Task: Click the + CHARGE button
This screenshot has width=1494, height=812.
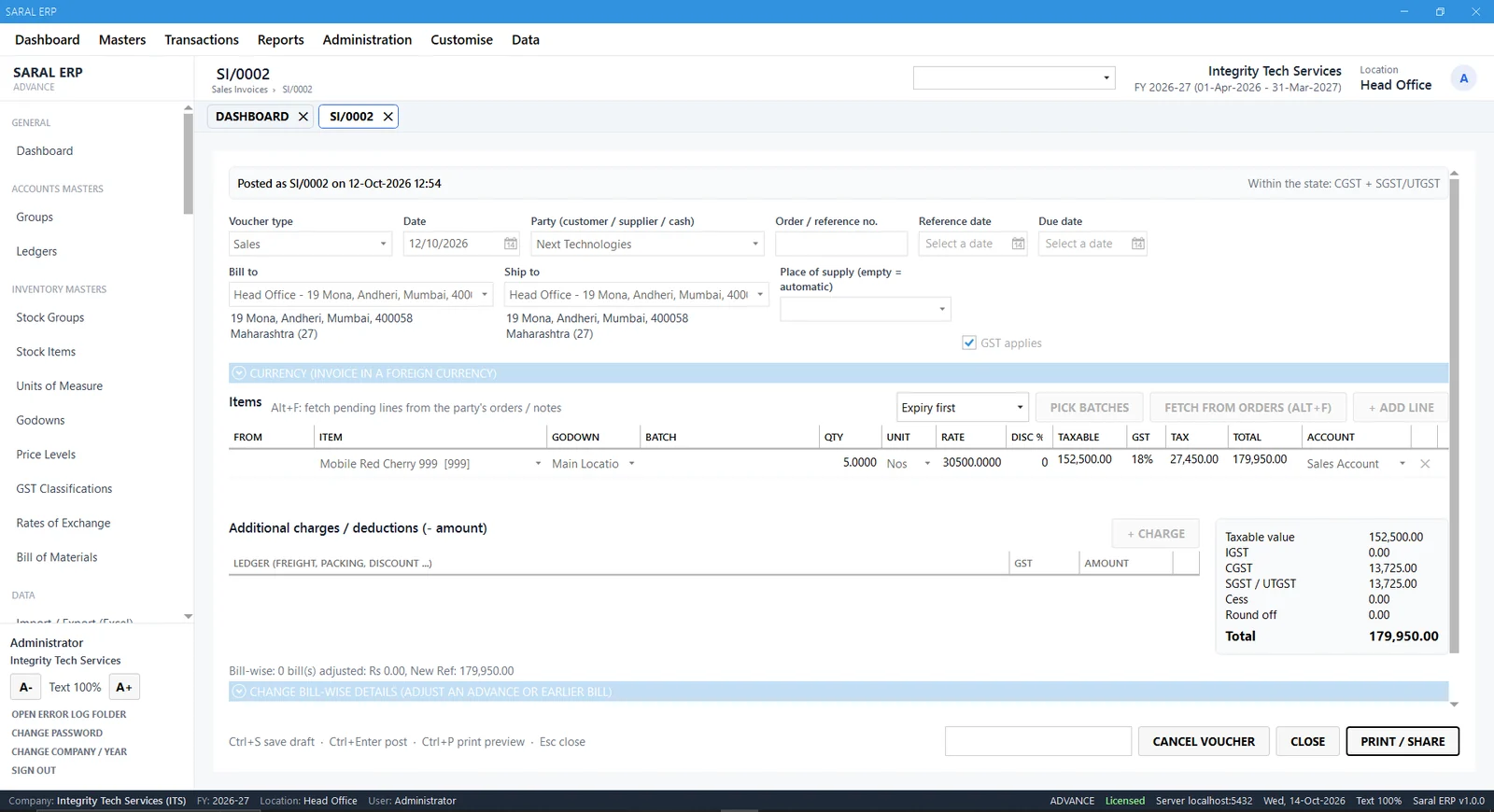Action: tap(1156, 534)
